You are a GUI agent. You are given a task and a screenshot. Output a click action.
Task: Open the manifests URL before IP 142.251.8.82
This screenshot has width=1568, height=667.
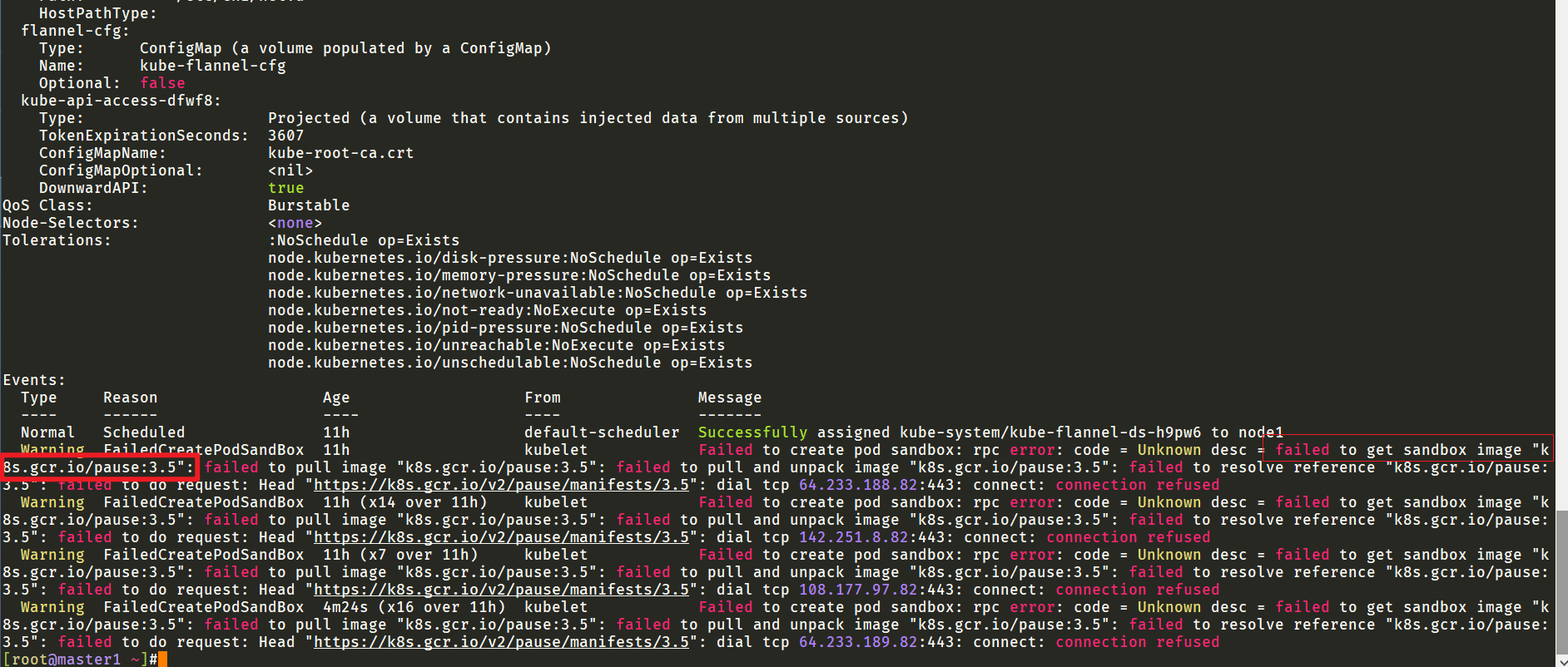(501, 537)
